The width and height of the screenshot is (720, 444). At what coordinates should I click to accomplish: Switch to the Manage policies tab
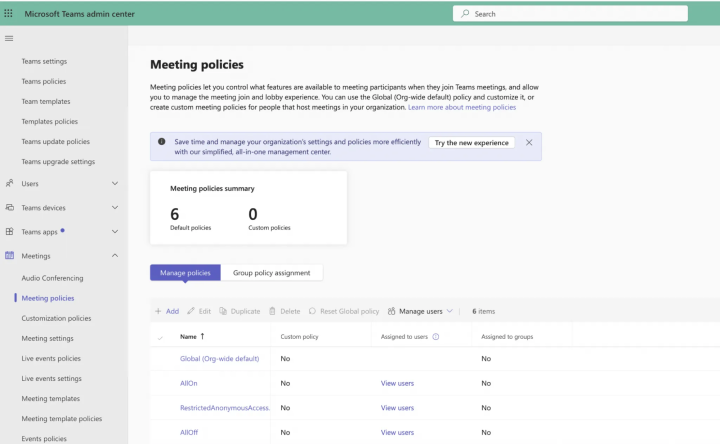(x=185, y=273)
